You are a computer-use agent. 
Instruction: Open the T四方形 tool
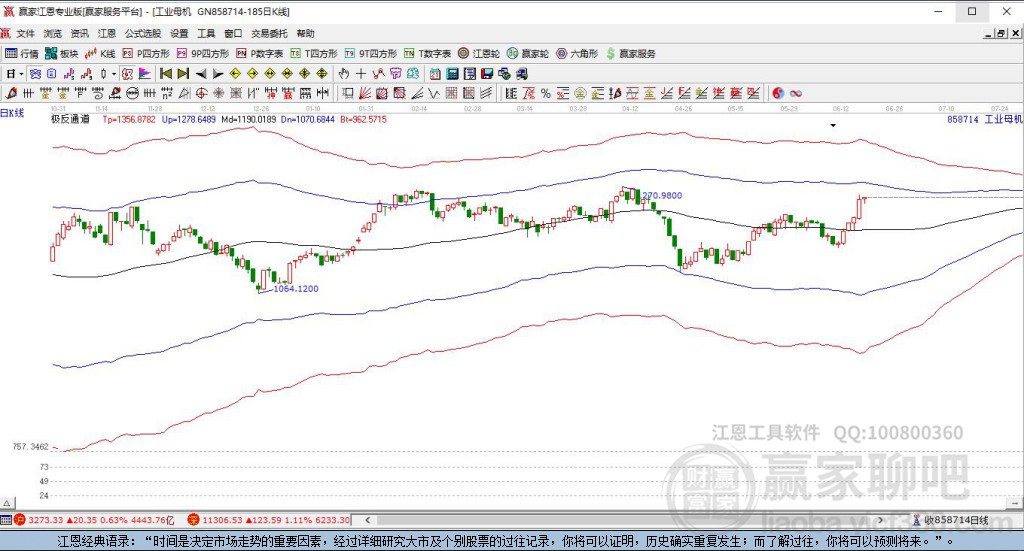tap(313, 54)
